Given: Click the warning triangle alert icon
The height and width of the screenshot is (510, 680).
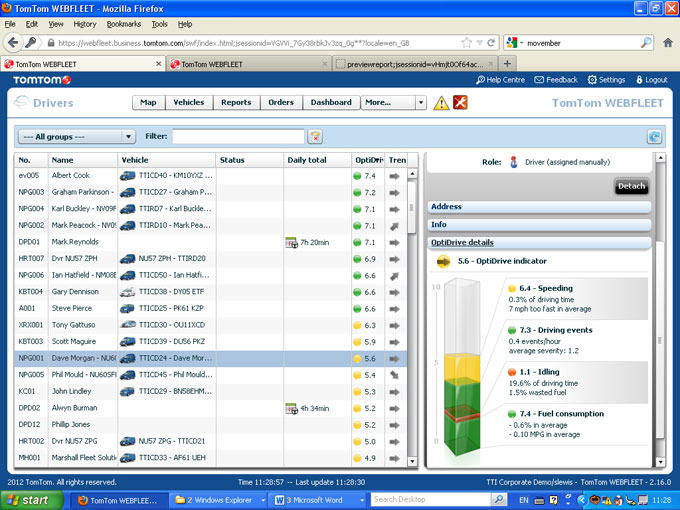Looking at the screenshot, I should 441,103.
